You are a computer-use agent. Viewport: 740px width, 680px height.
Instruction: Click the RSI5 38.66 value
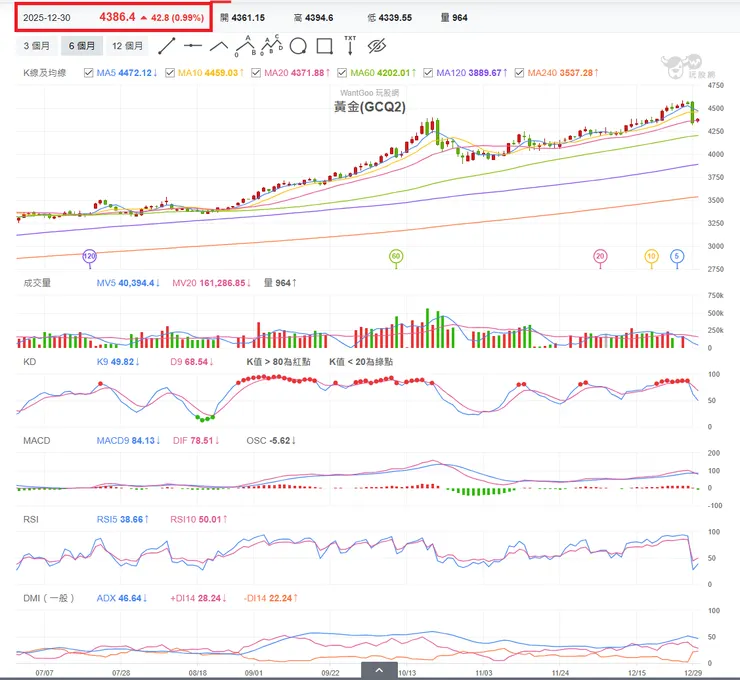tap(122, 519)
